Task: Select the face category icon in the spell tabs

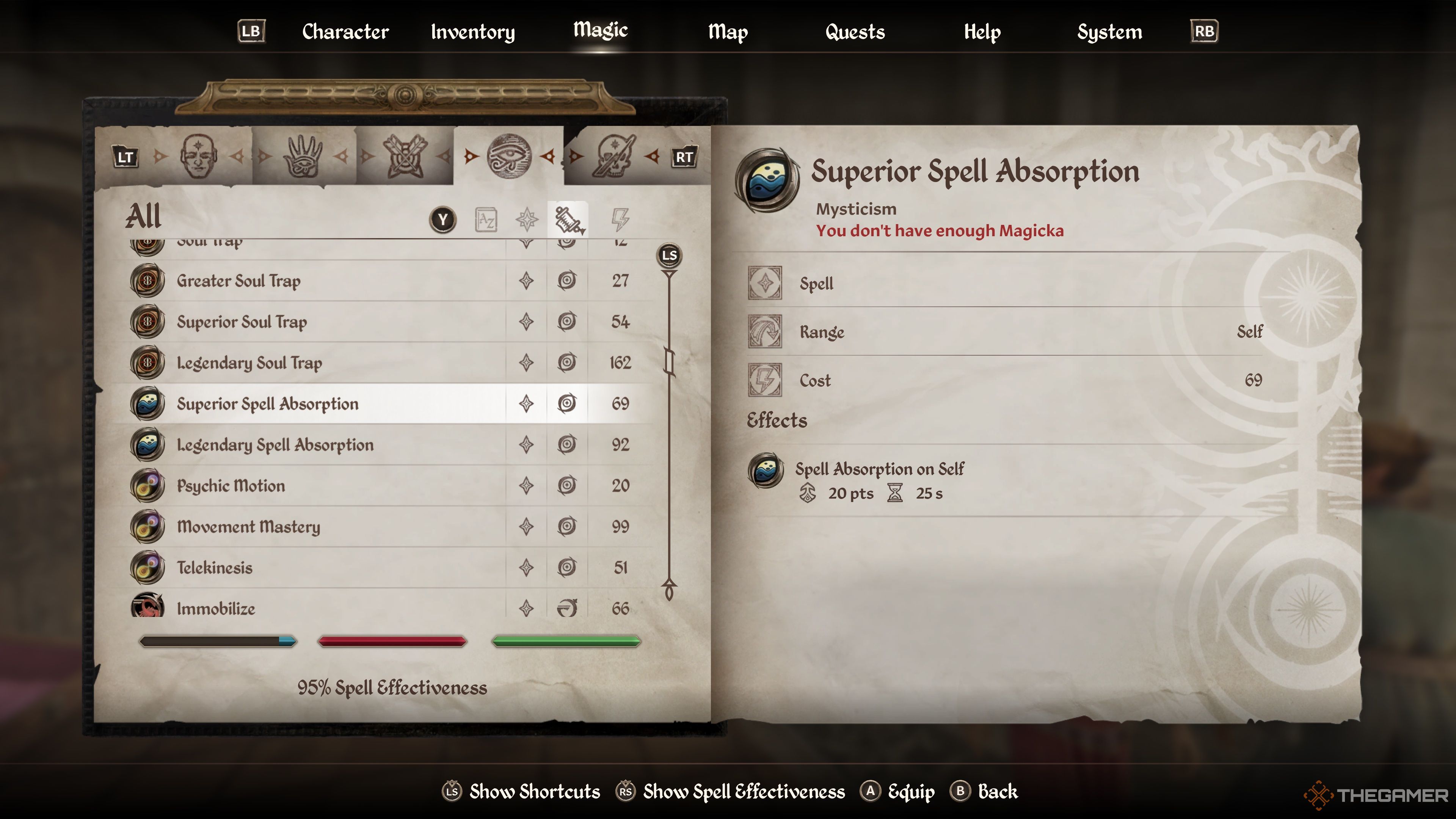Action: click(x=198, y=156)
